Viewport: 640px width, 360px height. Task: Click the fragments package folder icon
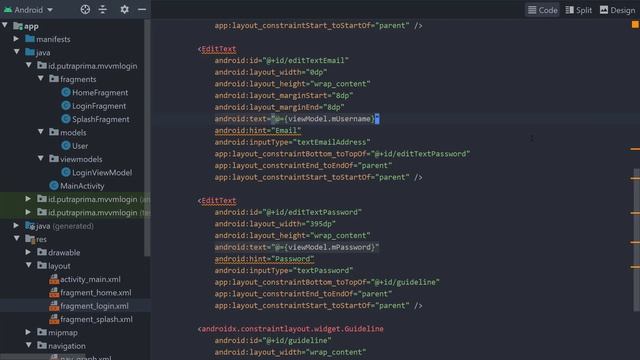[x=54, y=79]
